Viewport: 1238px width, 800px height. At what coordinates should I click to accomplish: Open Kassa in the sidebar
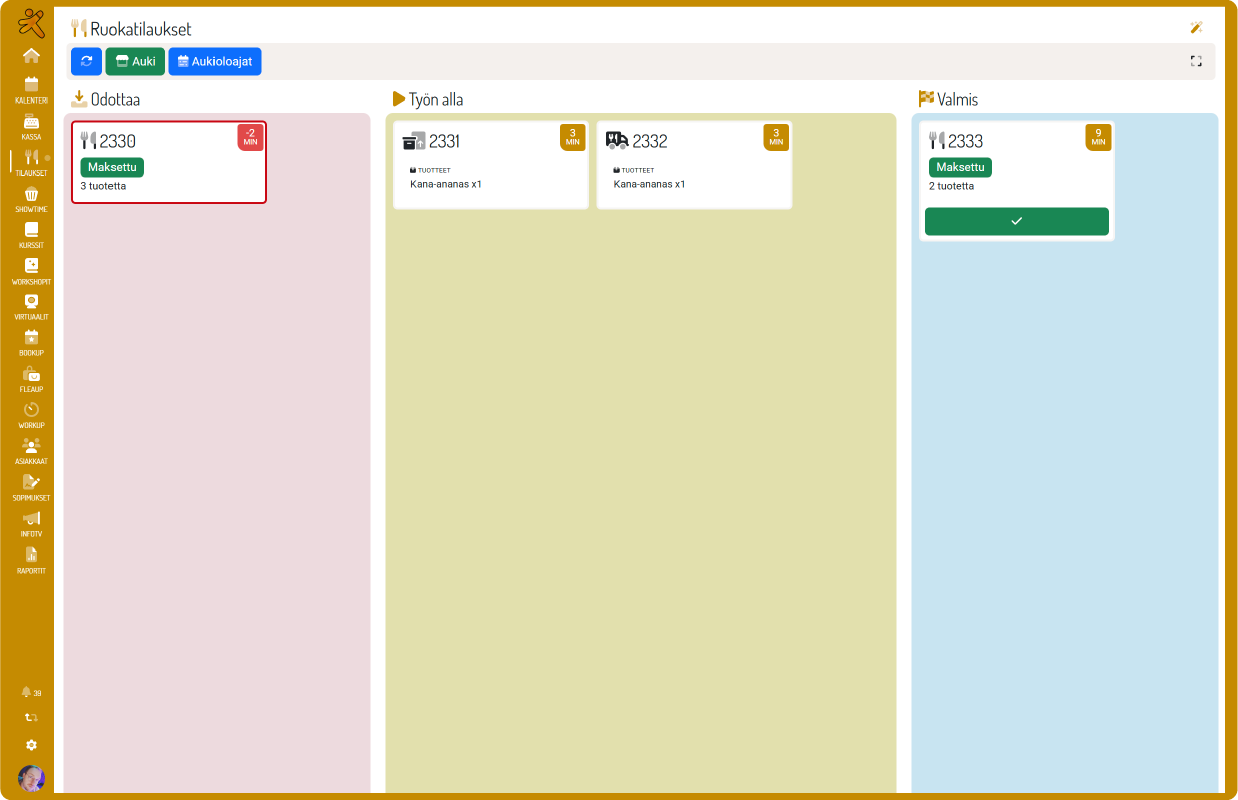tap(31, 126)
